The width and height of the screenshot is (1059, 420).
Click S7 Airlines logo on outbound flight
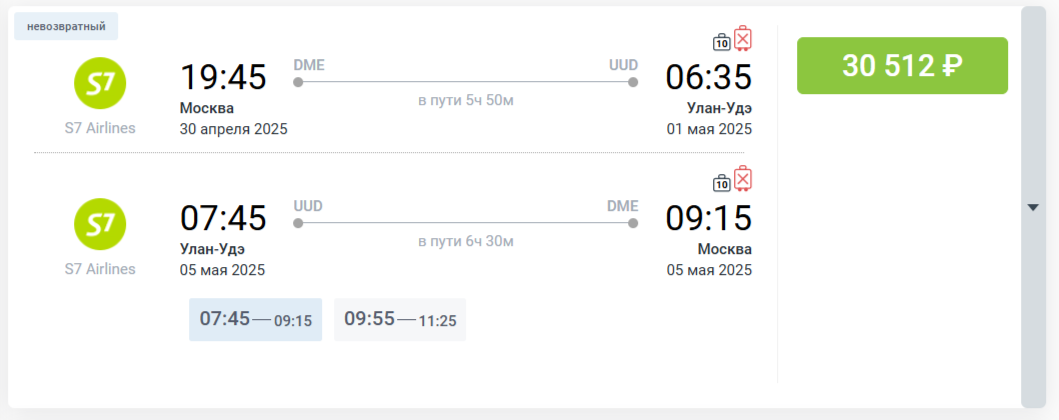click(x=100, y=84)
